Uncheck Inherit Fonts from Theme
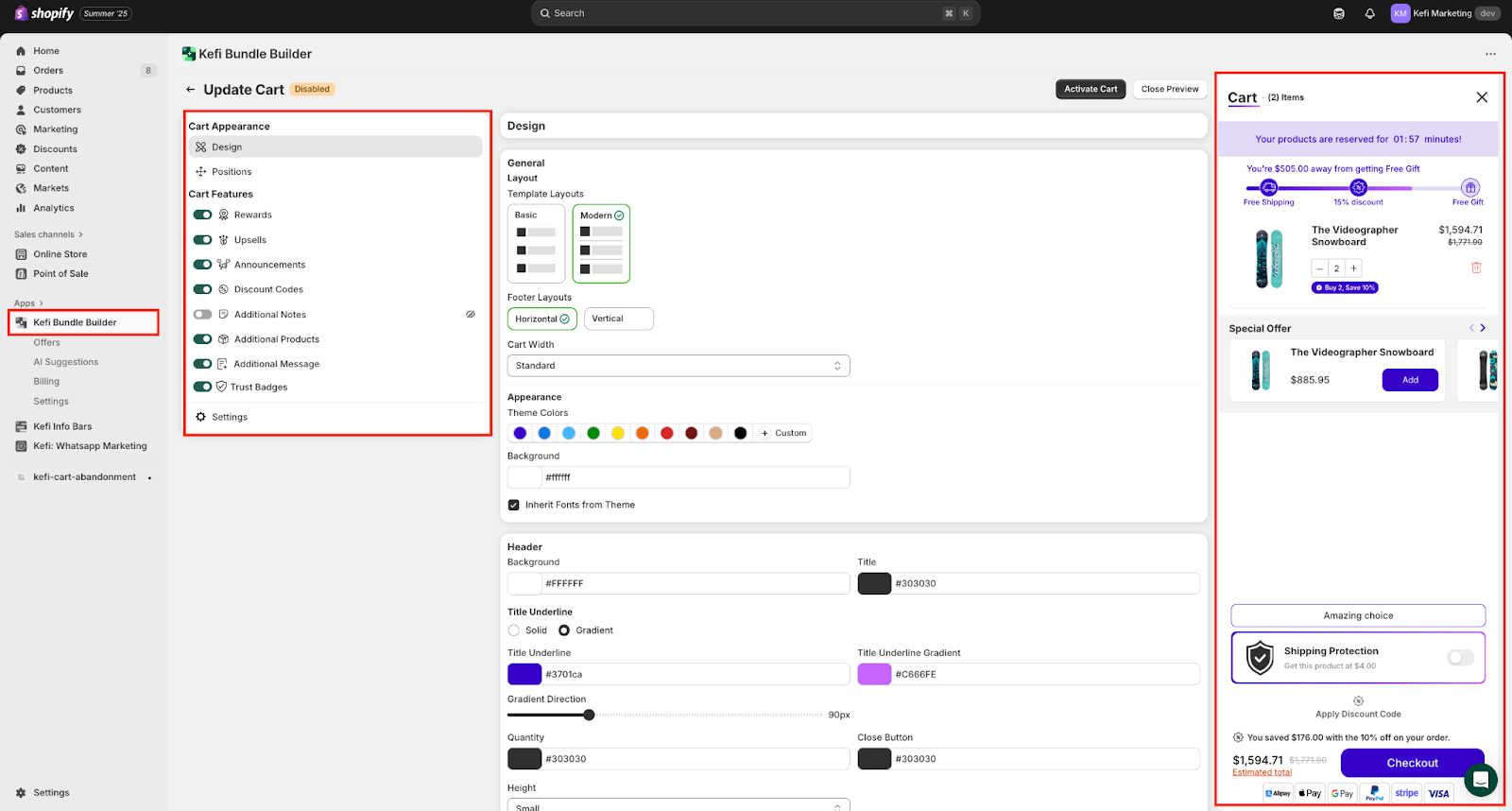The height and width of the screenshot is (811, 1512). 514,505
